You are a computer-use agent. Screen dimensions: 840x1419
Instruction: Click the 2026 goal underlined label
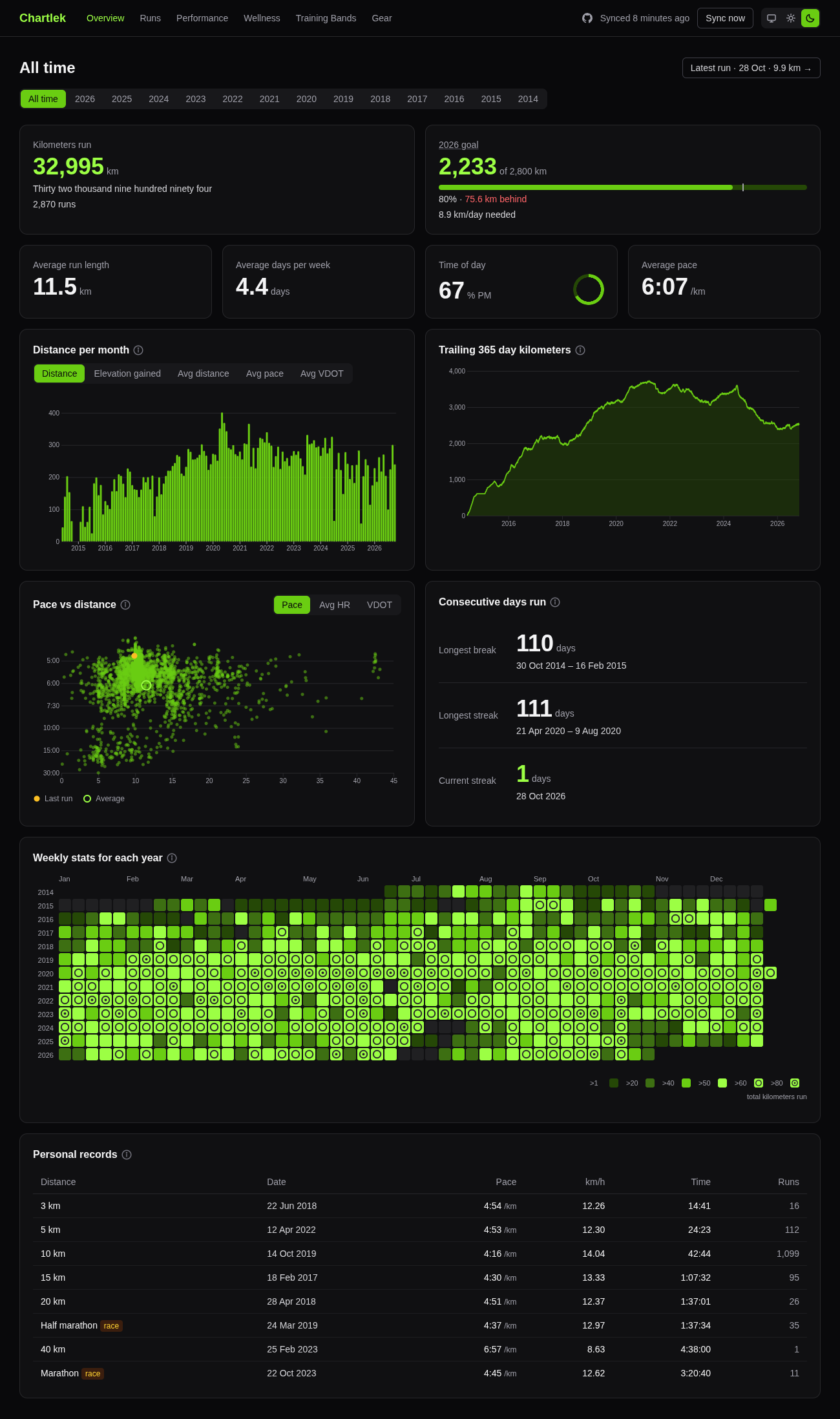click(458, 145)
